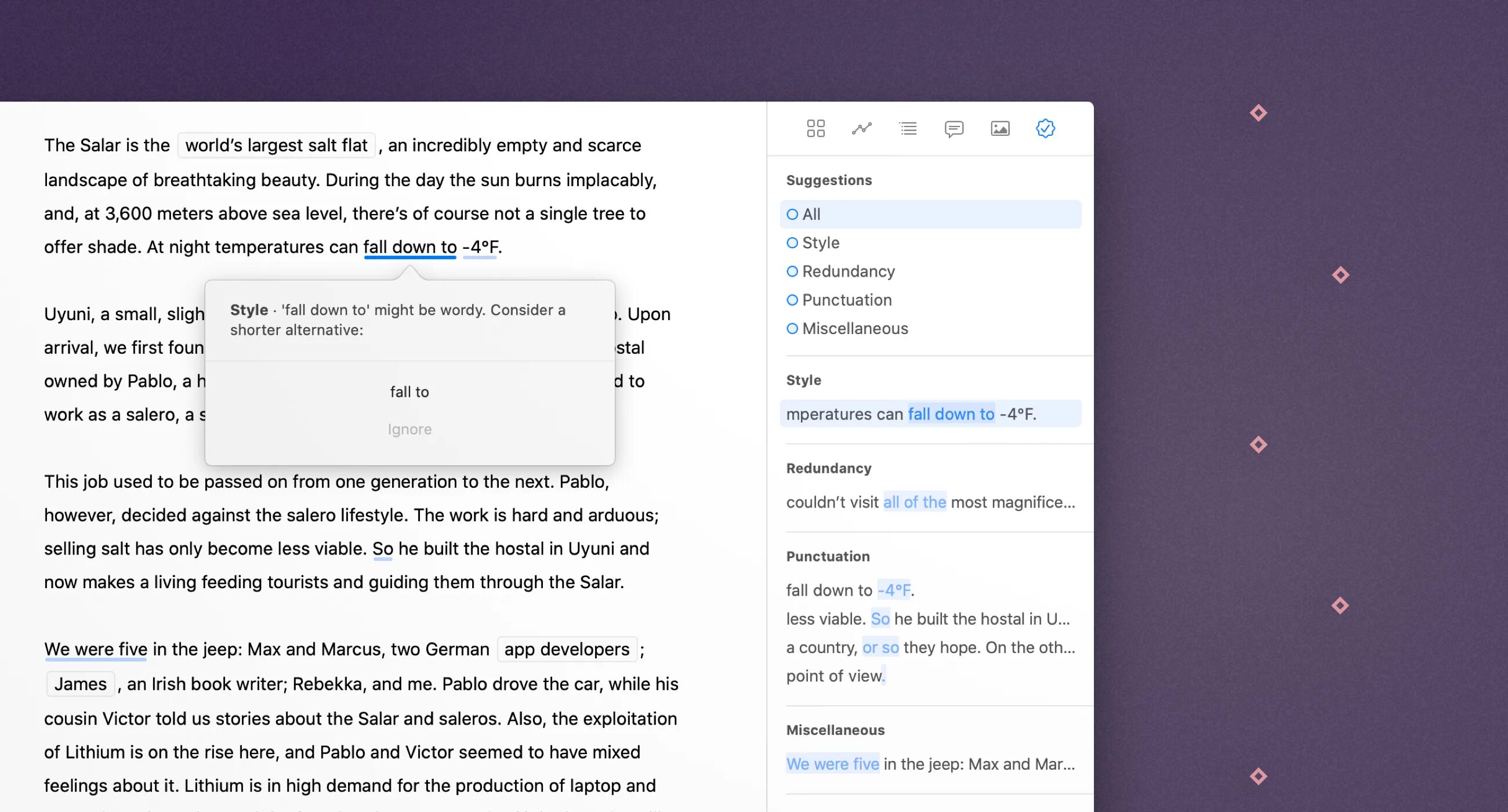Open the trending/analytics icon panel

pyautogui.click(x=861, y=127)
